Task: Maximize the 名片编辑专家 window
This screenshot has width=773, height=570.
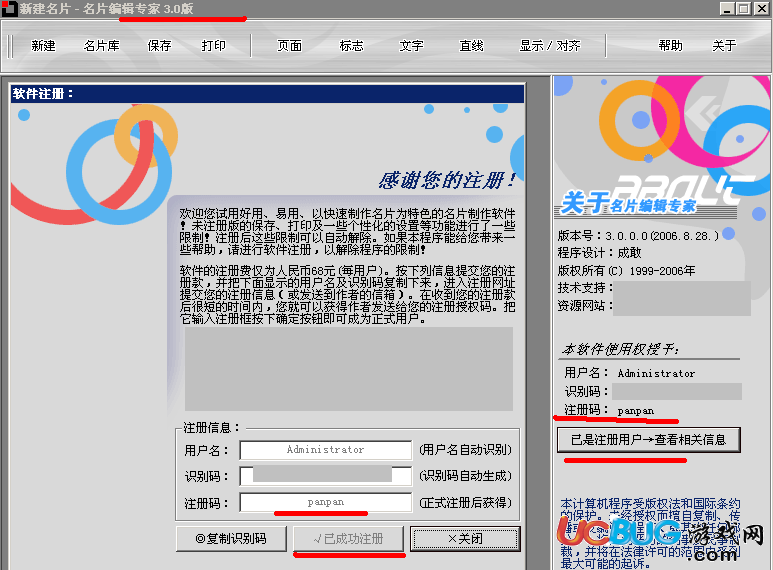Action: point(743,9)
